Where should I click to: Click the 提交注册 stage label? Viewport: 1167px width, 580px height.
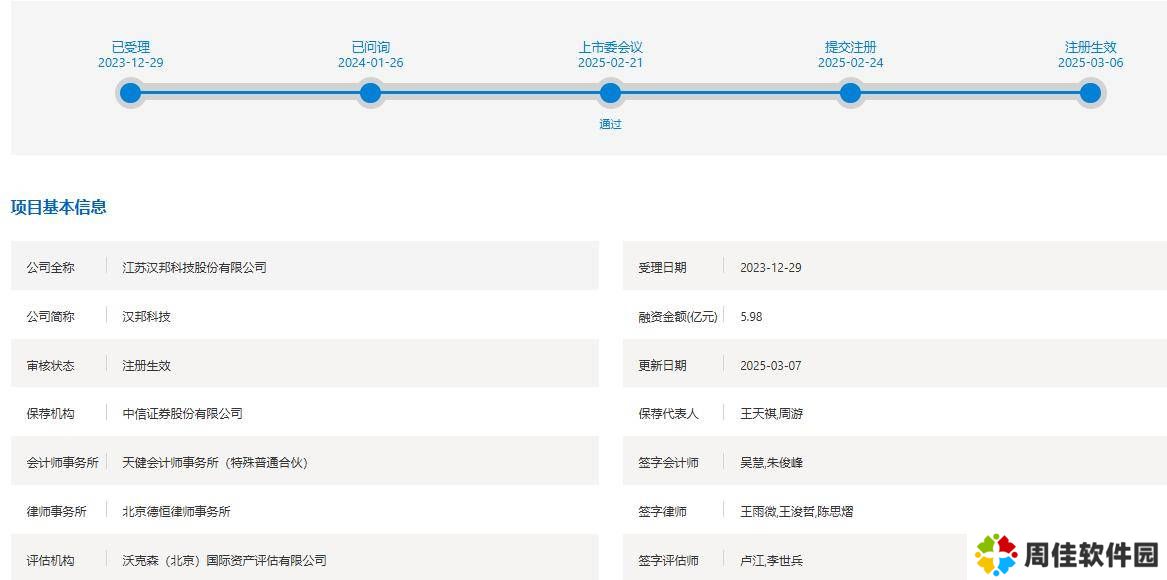[x=850, y=48]
